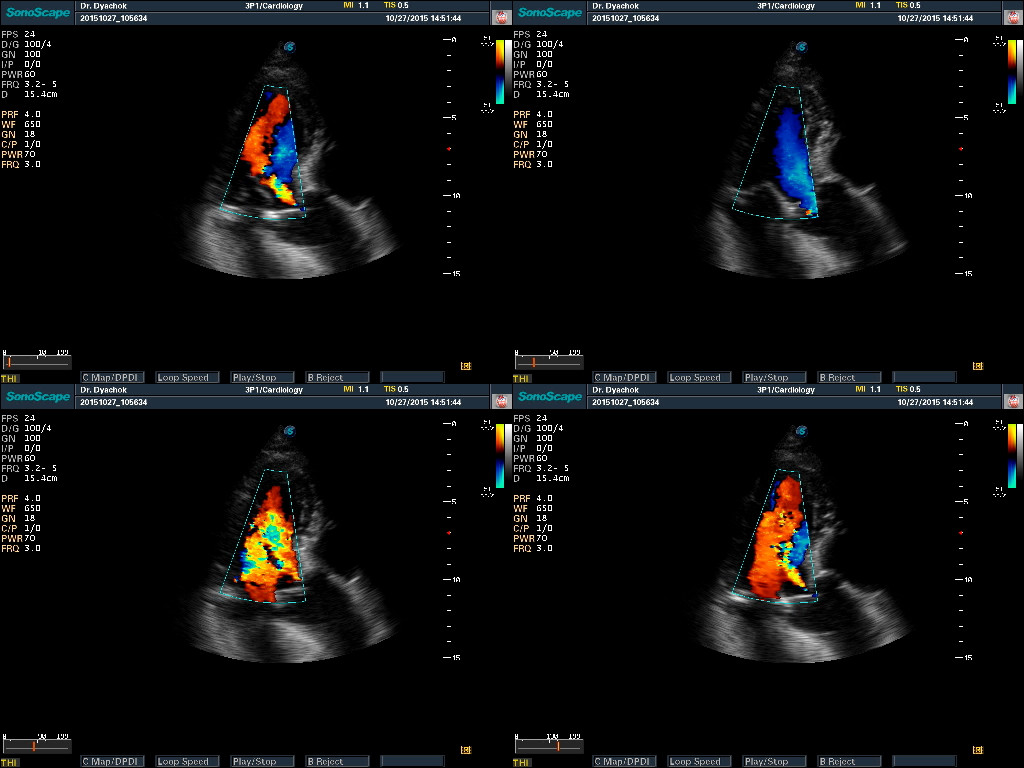Screen dimensions: 1024x768
Task: Select Loop Speed in the bottom-left panel
Action: [187, 762]
